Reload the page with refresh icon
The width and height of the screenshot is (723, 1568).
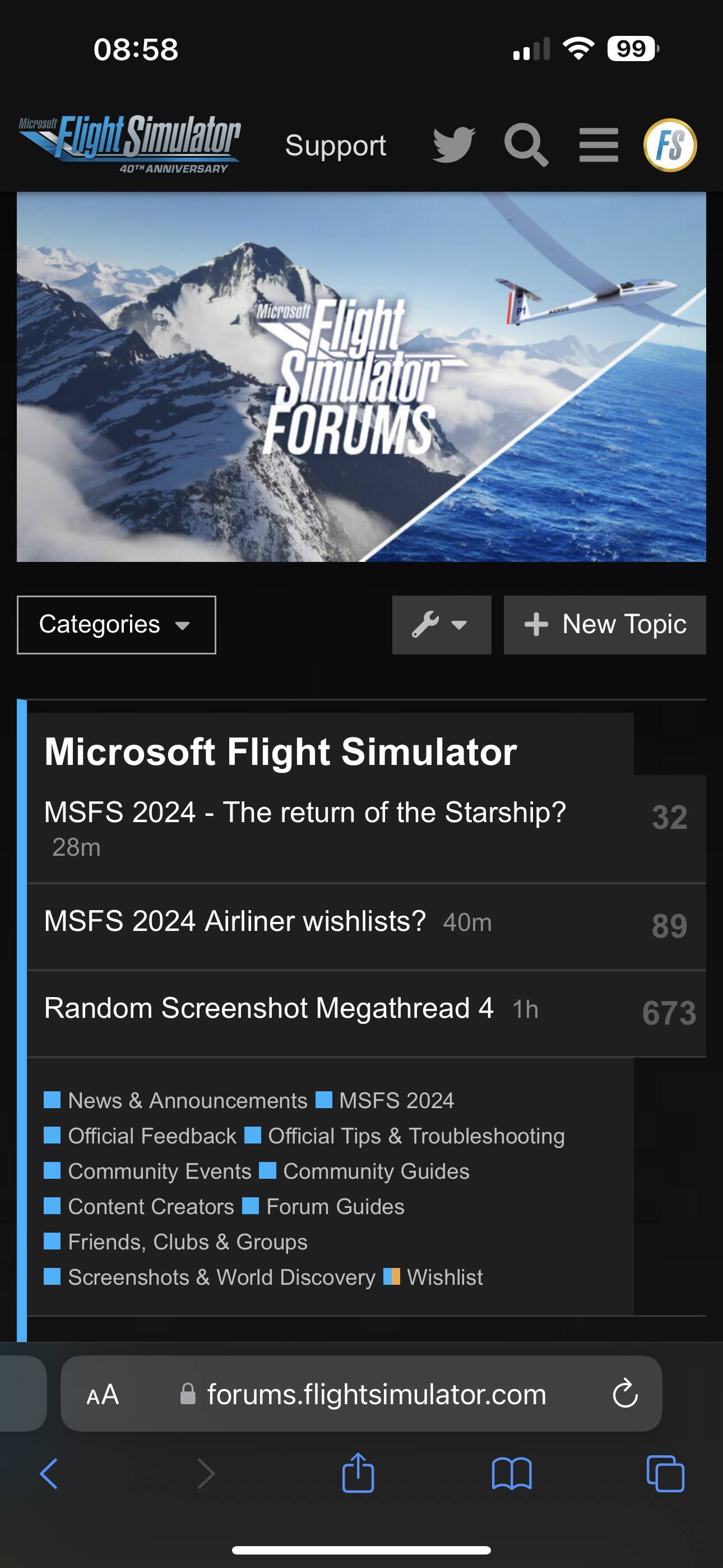(x=625, y=1394)
